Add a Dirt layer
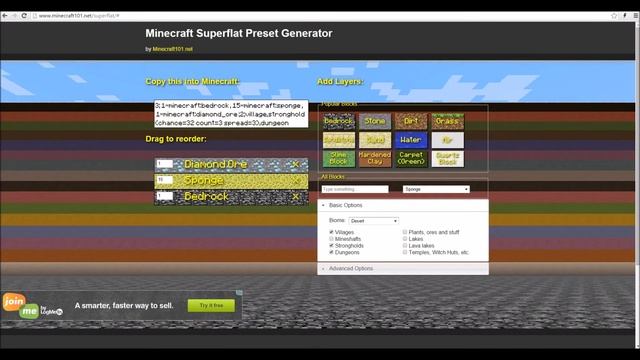 click(411, 121)
